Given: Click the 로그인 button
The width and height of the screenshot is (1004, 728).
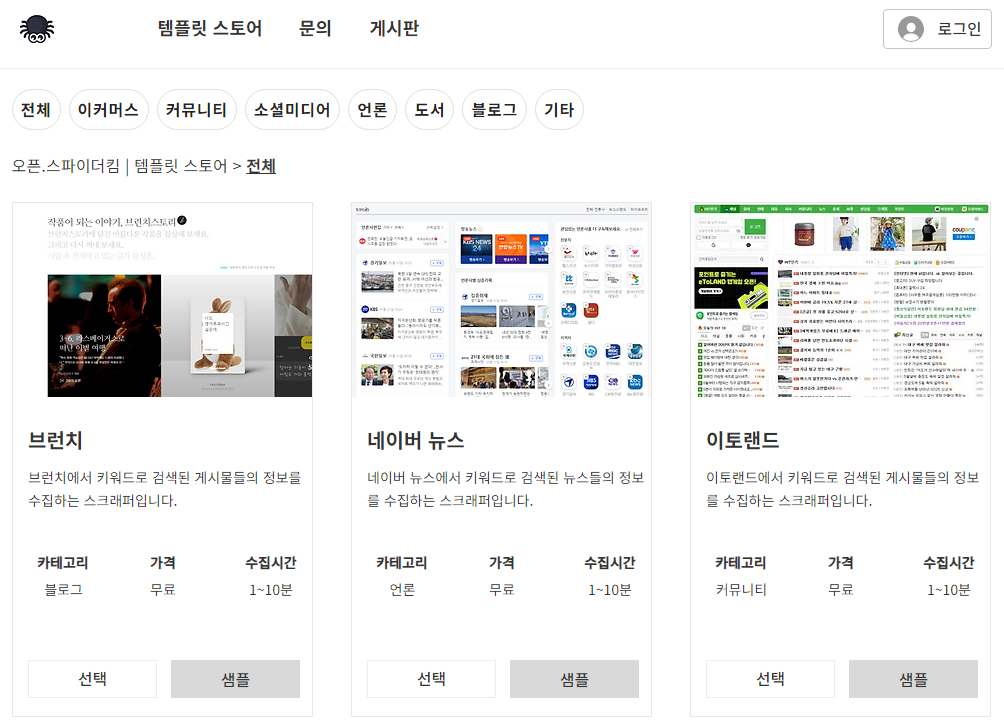Looking at the screenshot, I should [937, 29].
